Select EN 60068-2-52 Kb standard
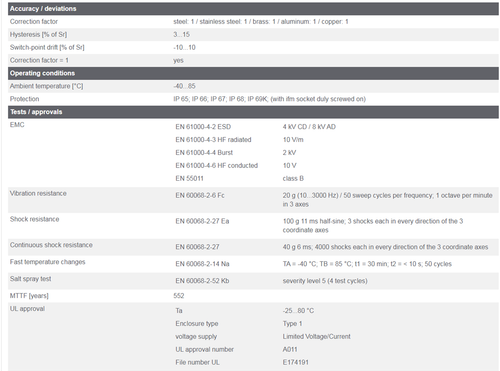 [x=202, y=281]
